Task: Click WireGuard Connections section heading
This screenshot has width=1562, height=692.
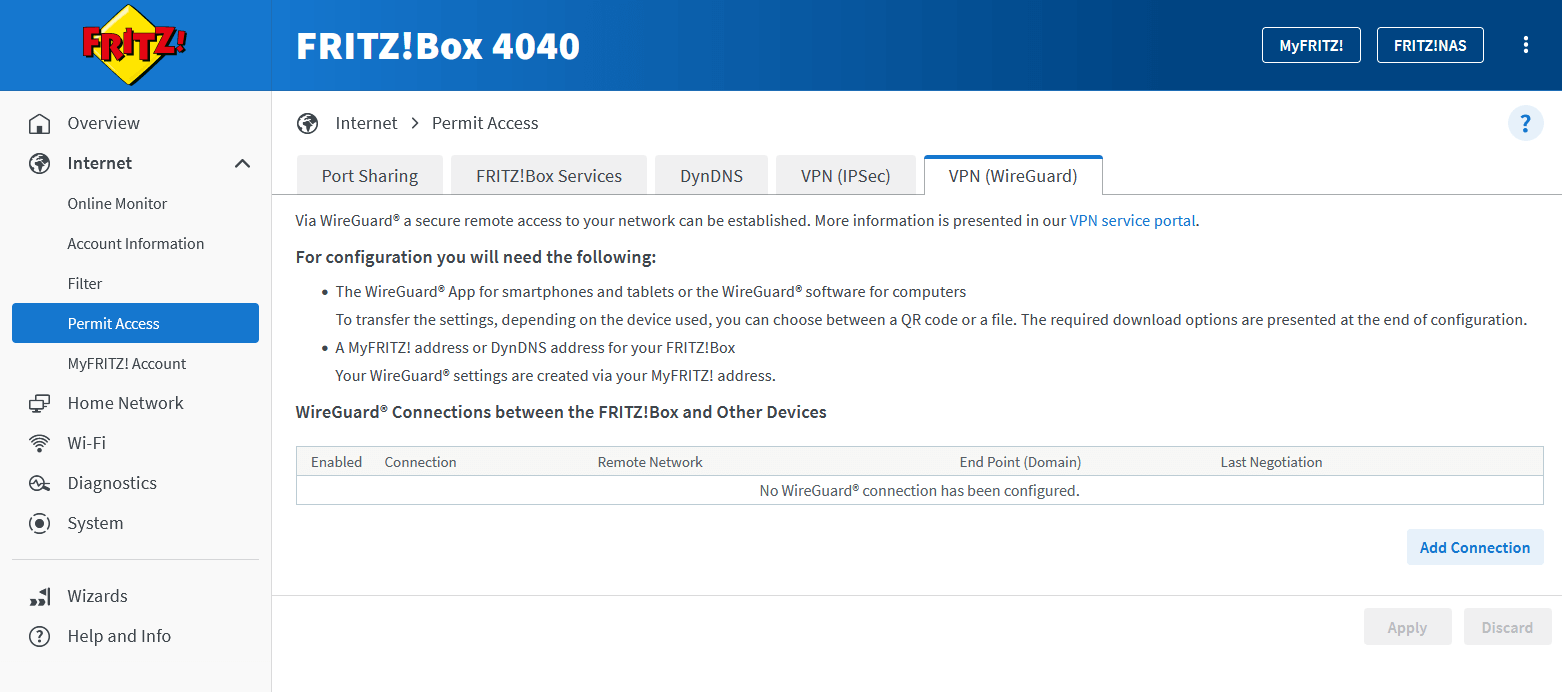Action: [x=561, y=412]
